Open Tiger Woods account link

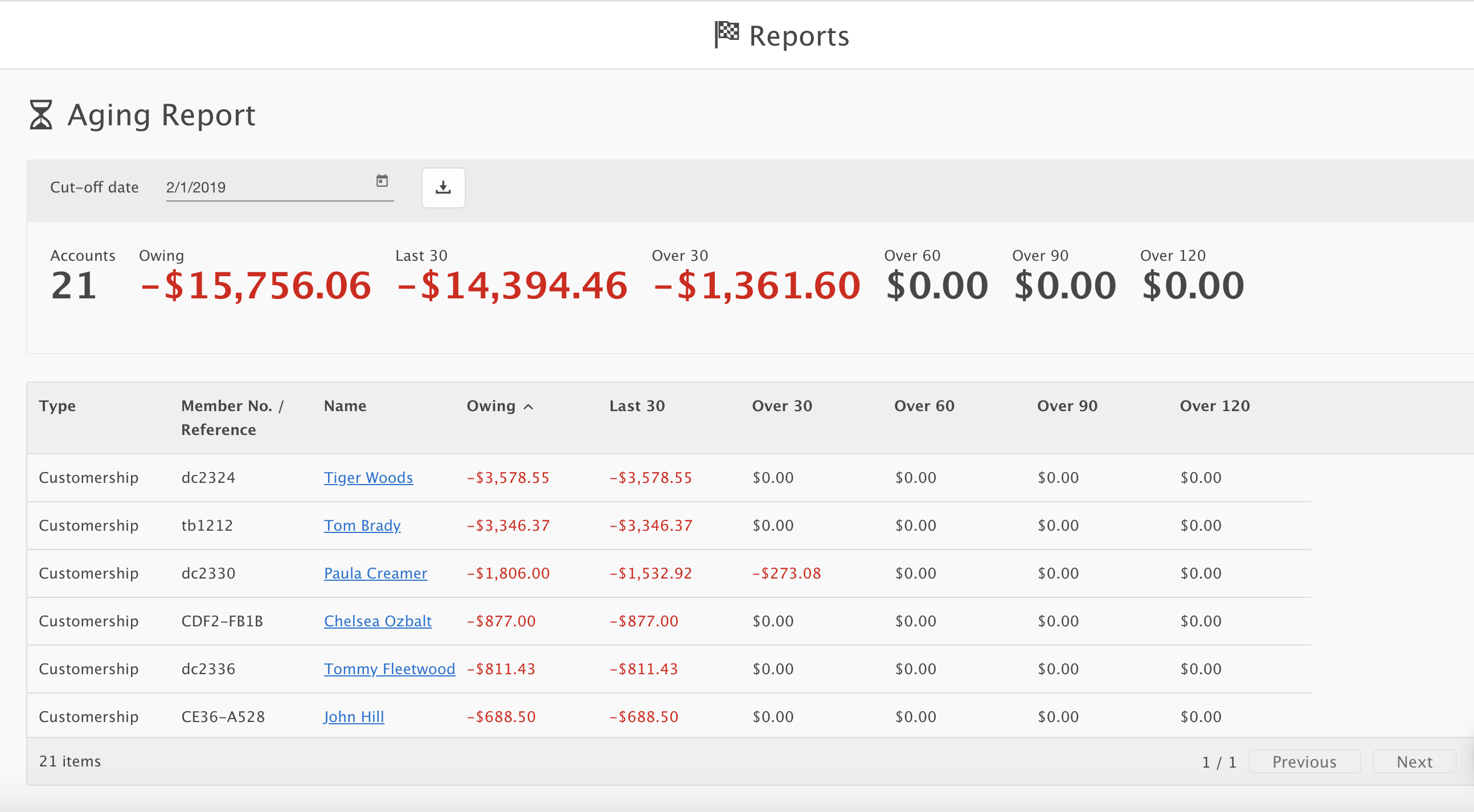click(368, 477)
